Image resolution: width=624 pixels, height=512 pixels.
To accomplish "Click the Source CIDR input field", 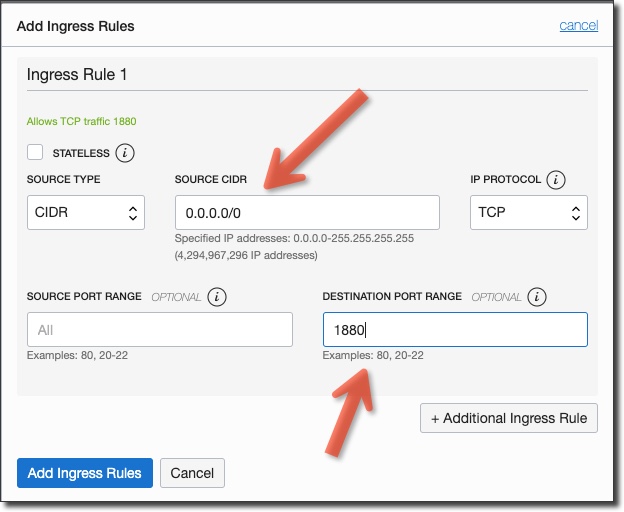I will coord(307,212).
